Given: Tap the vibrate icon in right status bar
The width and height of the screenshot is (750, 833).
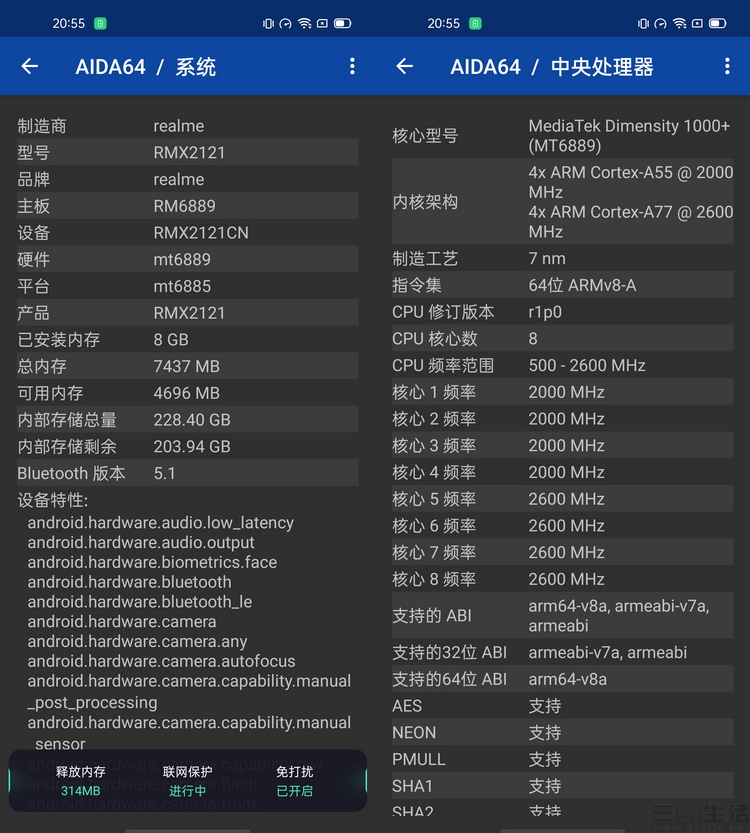Looking at the screenshot, I should coord(643,23).
